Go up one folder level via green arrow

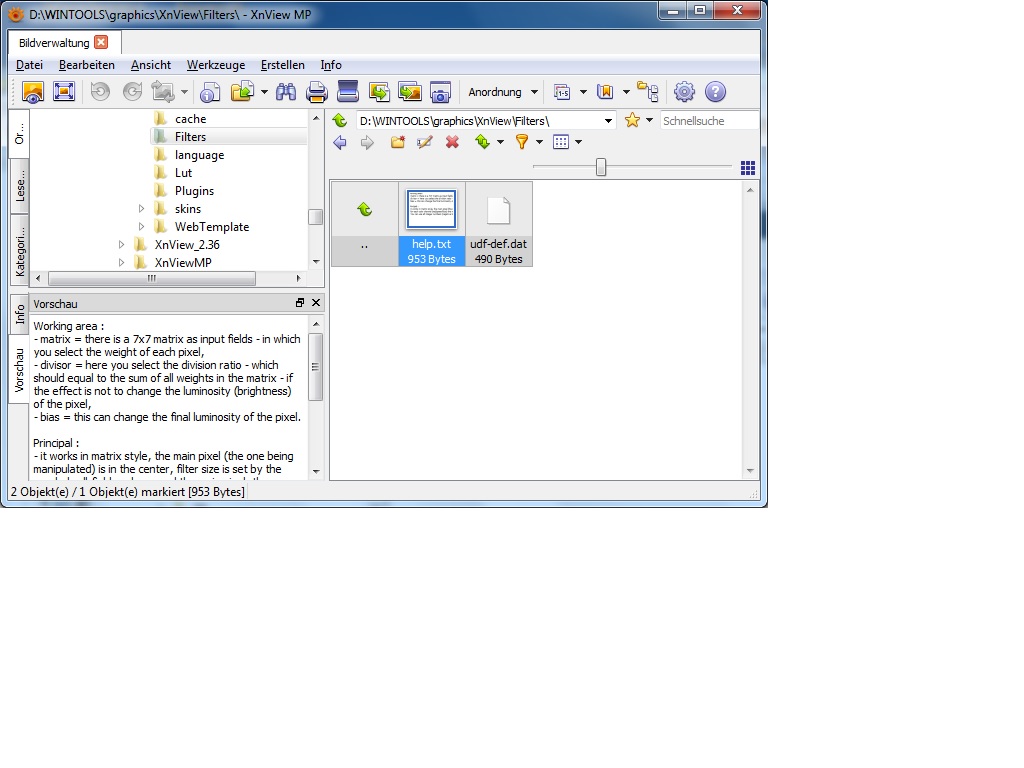coord(340,121)
